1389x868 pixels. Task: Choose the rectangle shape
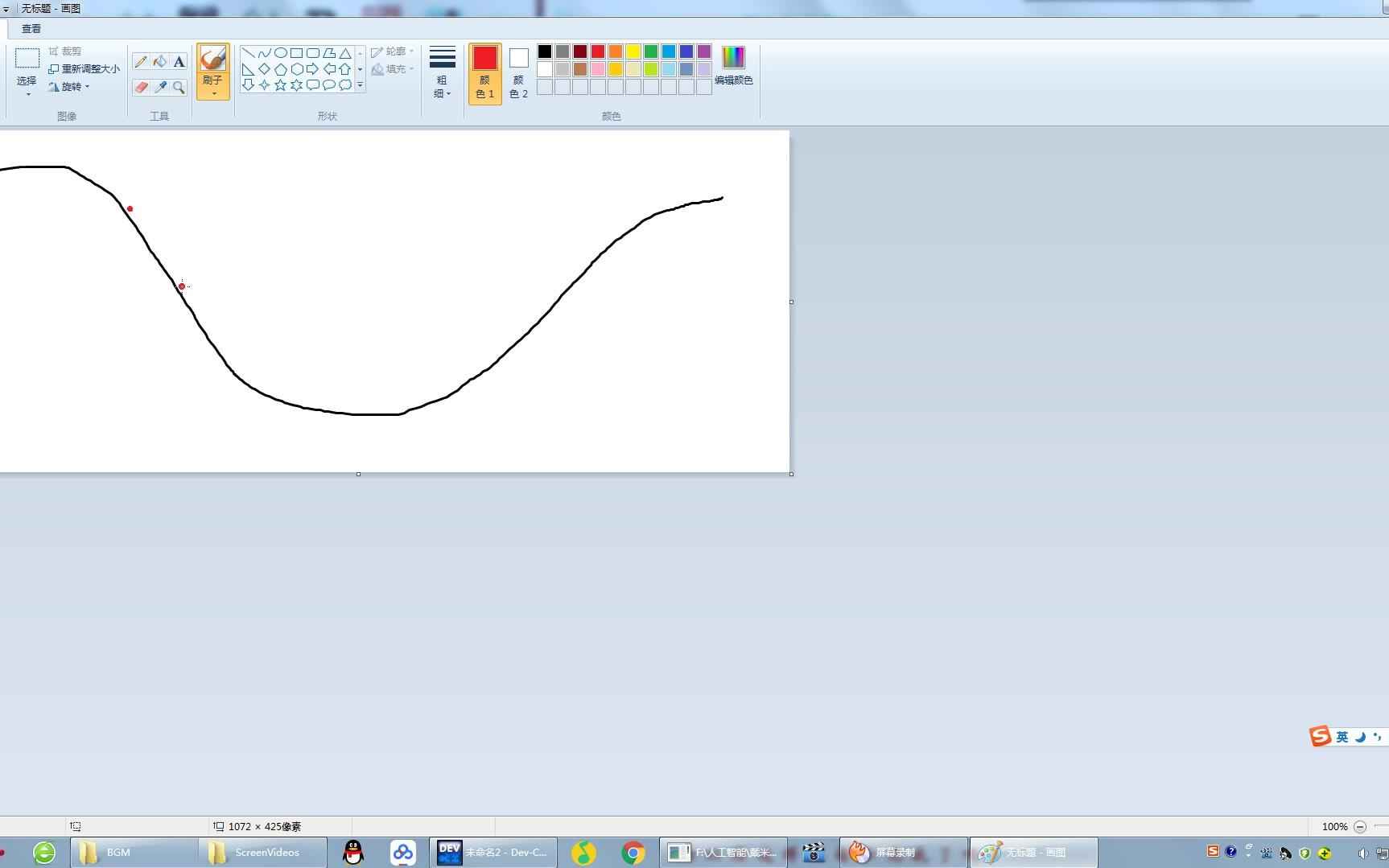[296, 53]
